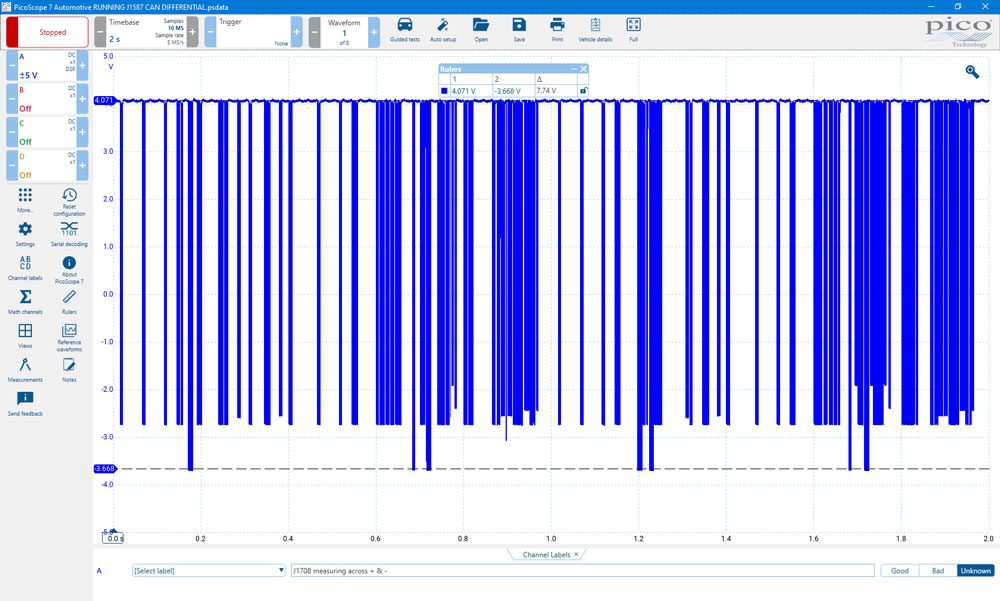This screenshot has width=1000, height=601.
Task: Open channel D Off options
Action: (47, 165)
